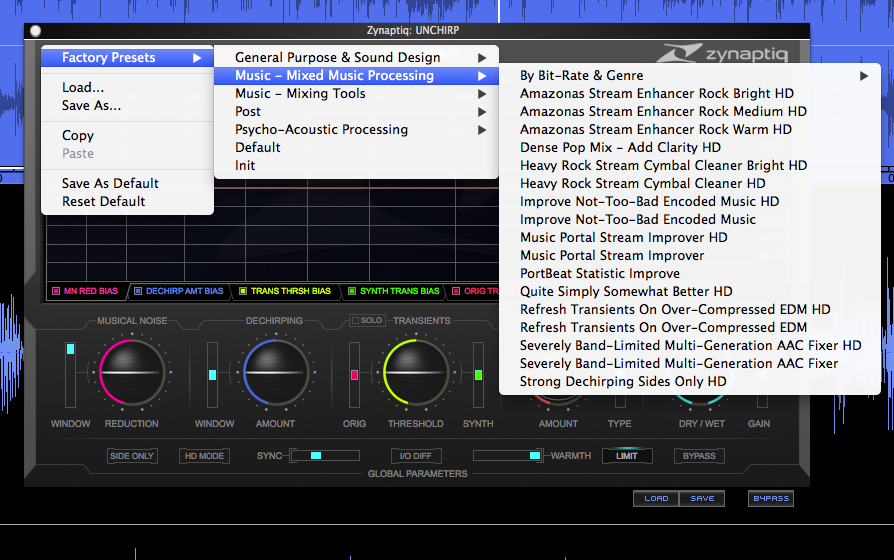Expand General Purpose & Sound Design submenu
The height and width of the screenshot is (560, 894).
[356, 58]
